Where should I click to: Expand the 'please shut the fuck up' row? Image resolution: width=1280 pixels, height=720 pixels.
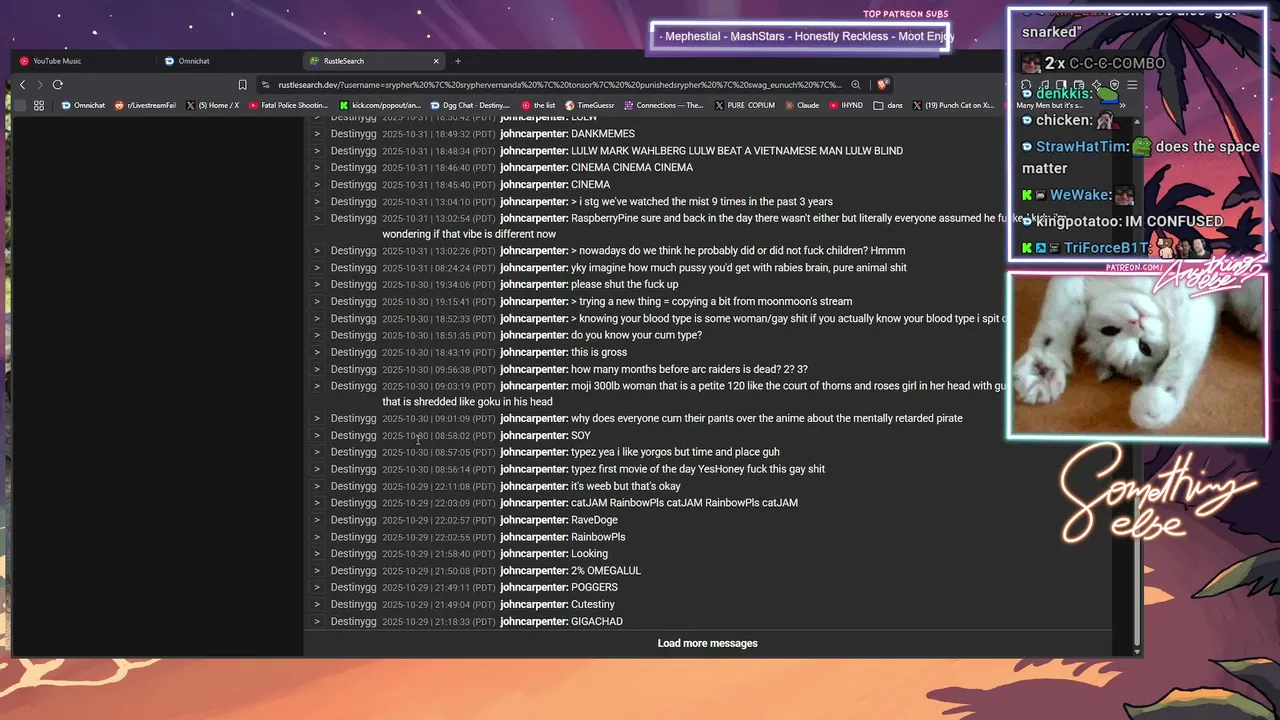[317, 285]
